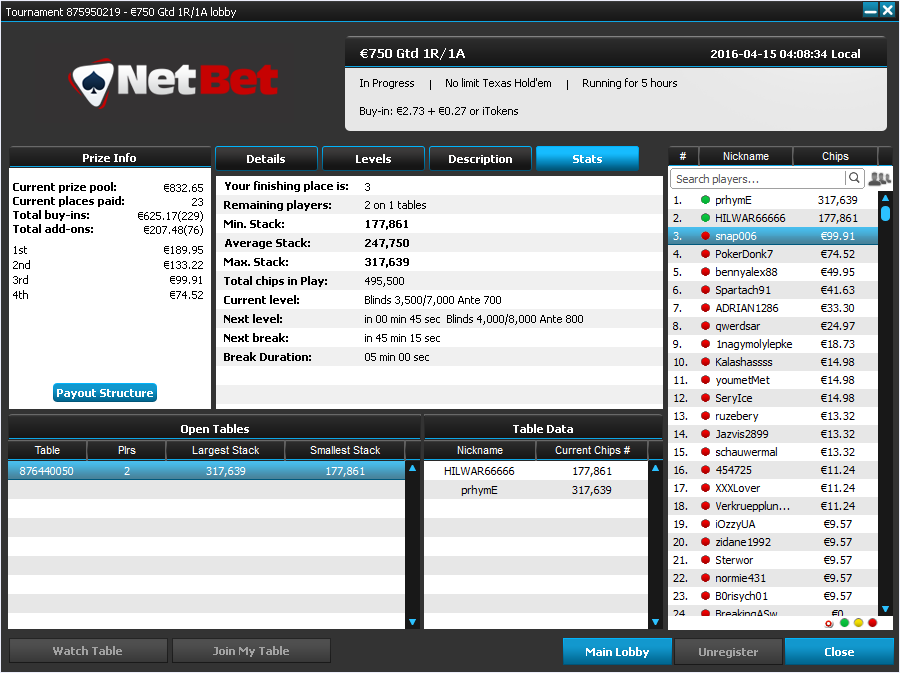The width and height of the screenshot is (900, 673).
Task: Click the red status dot beside PokerDonk7
Action: coord(705,254)
